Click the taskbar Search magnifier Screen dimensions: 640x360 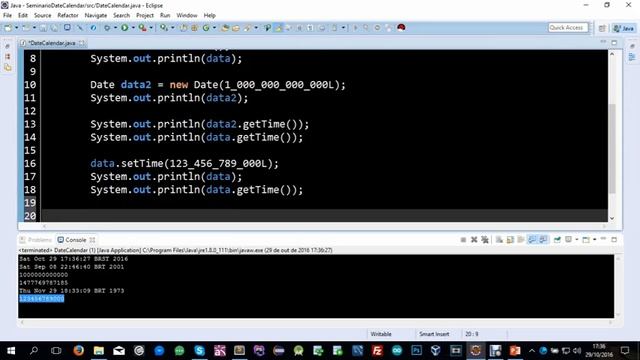(x=34, y=351)
